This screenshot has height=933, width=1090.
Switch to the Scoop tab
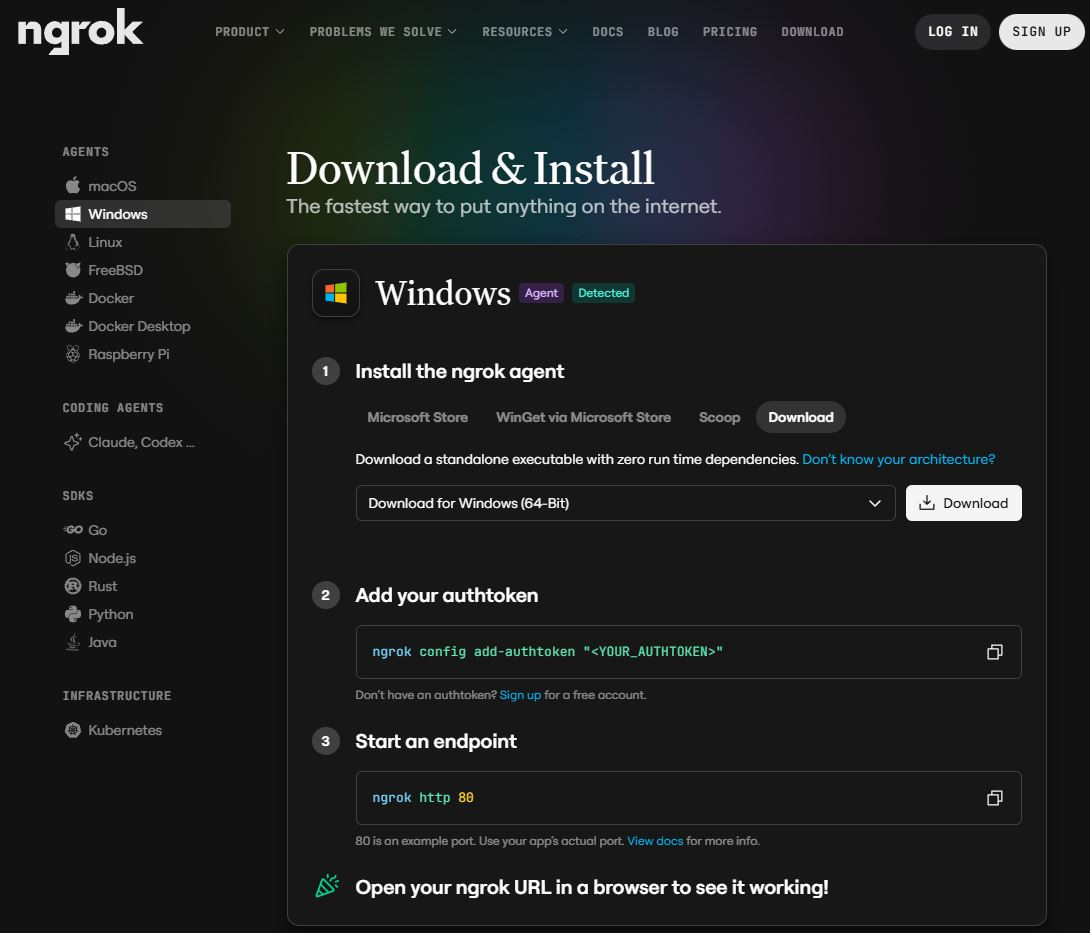[x=719, y=417]
